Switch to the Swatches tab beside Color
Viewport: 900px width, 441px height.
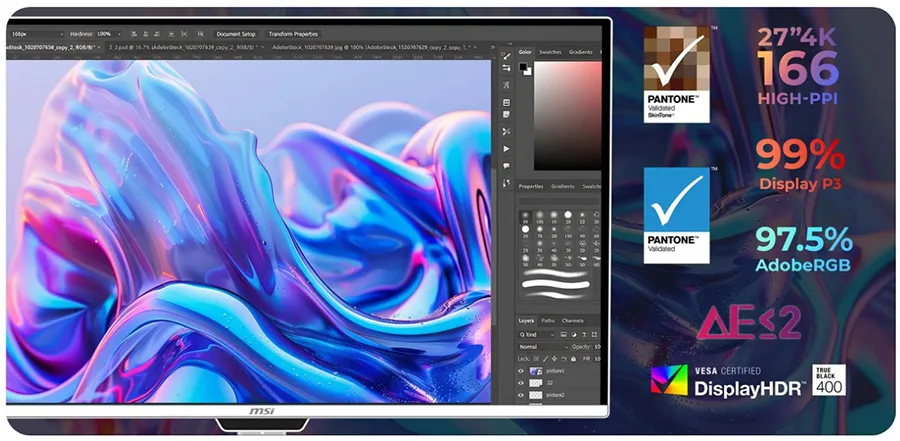point(550,52)
